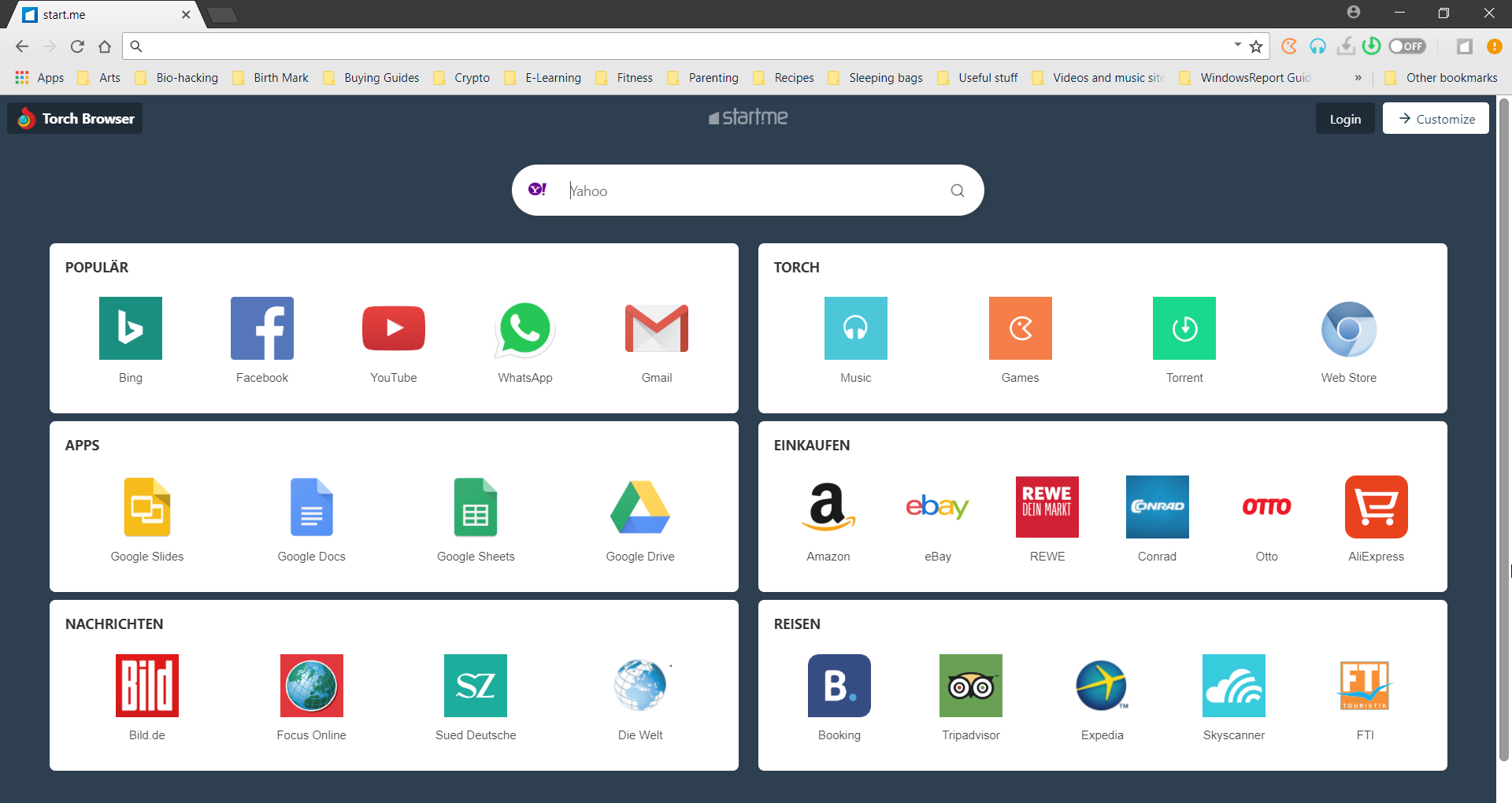Screen dimensions: 1512x803
Task: Open the Arts bookmark folder
Action: tap(99, 78)
